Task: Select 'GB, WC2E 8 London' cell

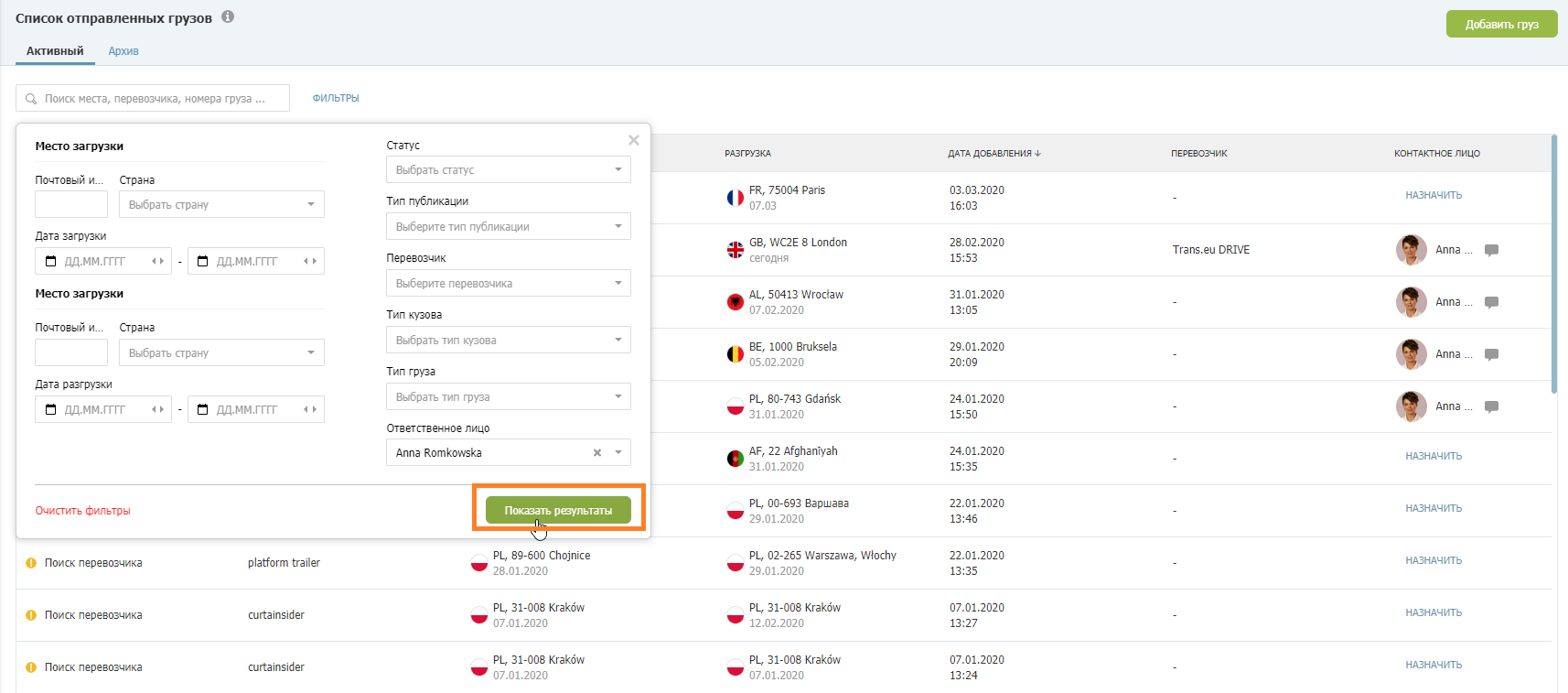Action: [x=798, y=243]
